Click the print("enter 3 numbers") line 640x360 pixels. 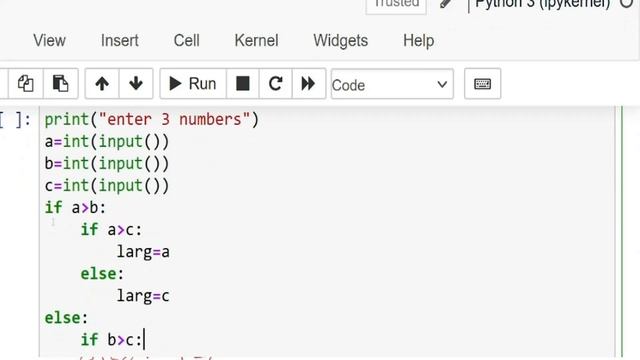[x=151, y=120]
